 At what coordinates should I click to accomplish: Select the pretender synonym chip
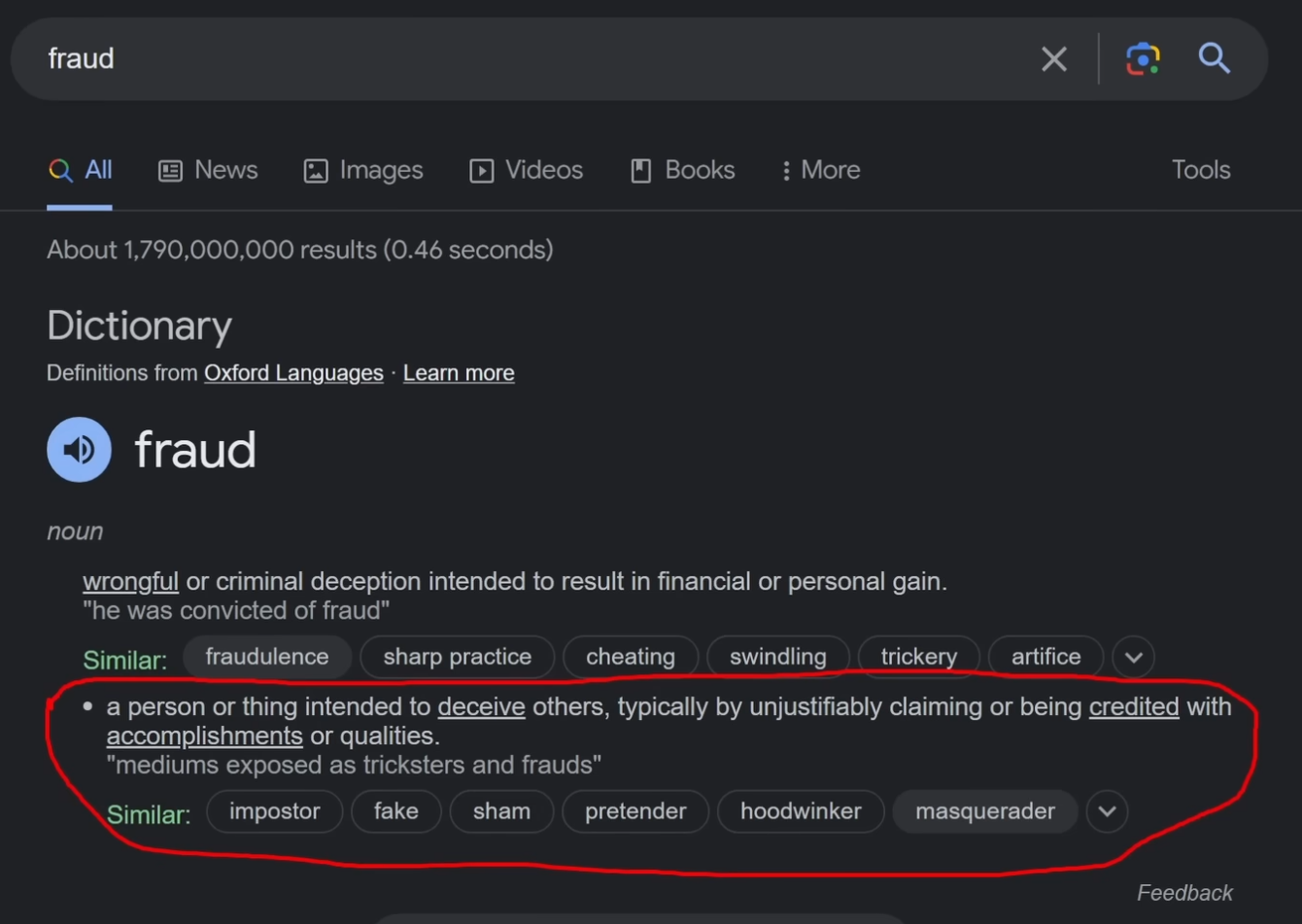pyautogui.click(x=635, y=811)
